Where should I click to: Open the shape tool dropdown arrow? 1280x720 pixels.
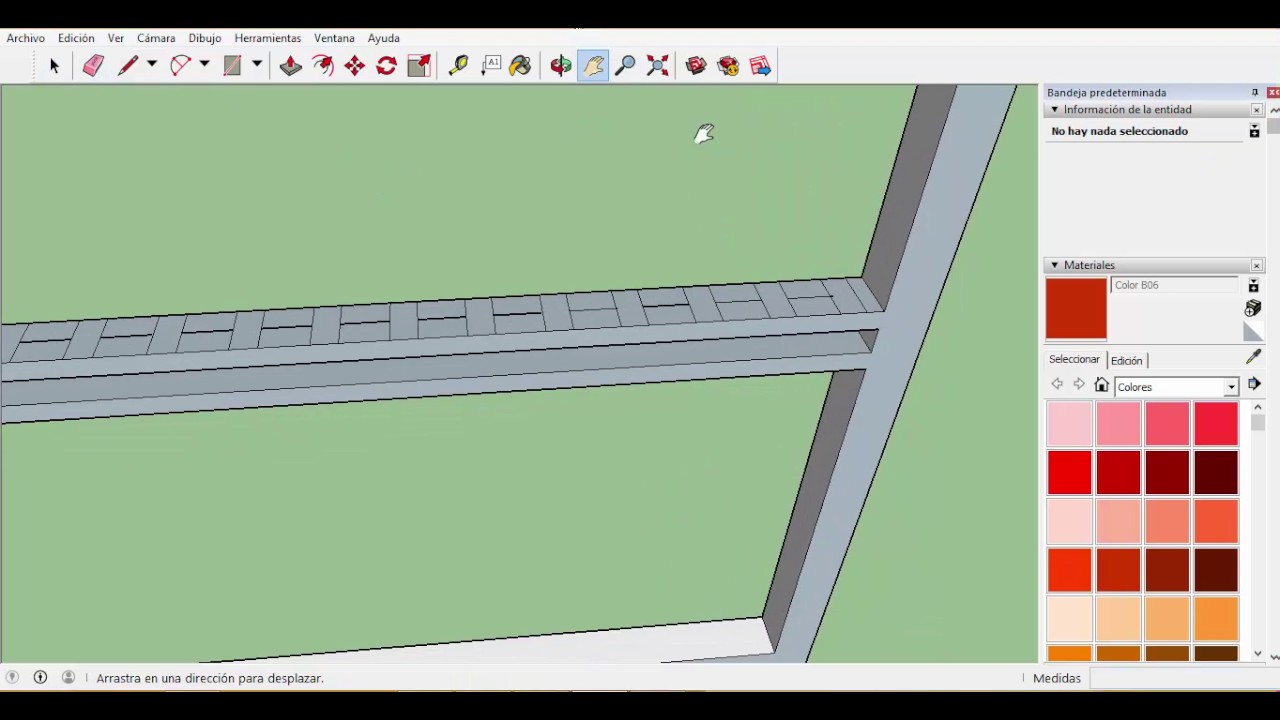click(257, 65)
